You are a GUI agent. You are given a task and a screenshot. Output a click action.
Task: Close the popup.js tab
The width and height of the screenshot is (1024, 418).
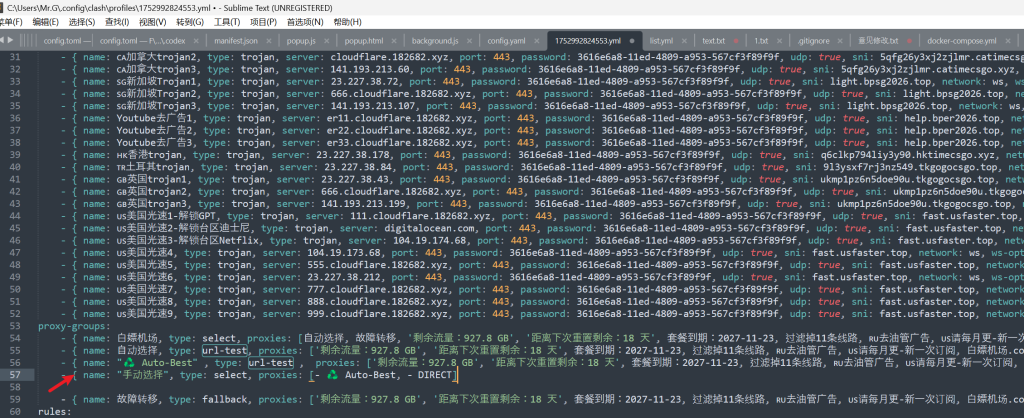pos(325,41)
